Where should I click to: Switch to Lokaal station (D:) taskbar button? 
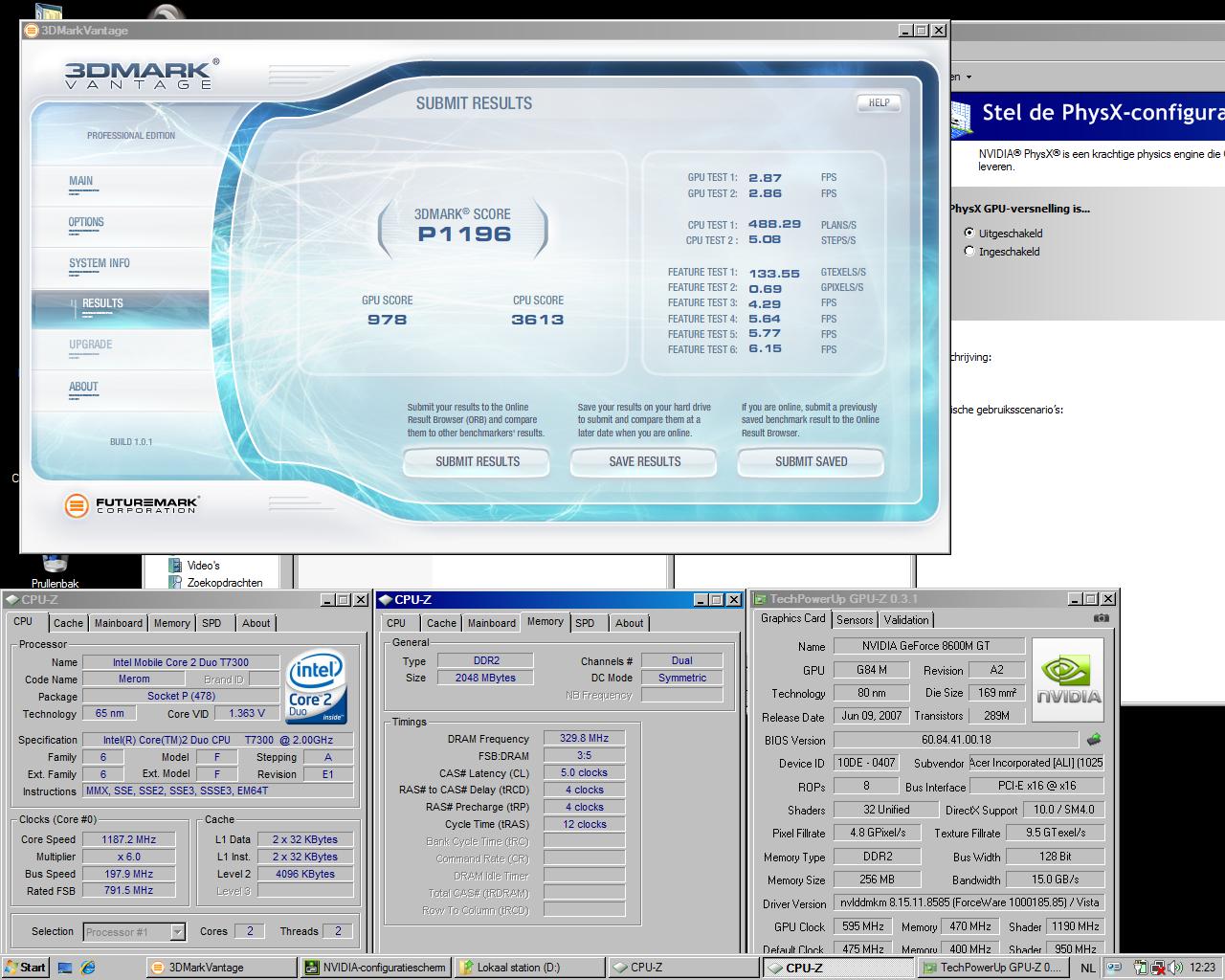pyautogui.click(x=529, y=968)
